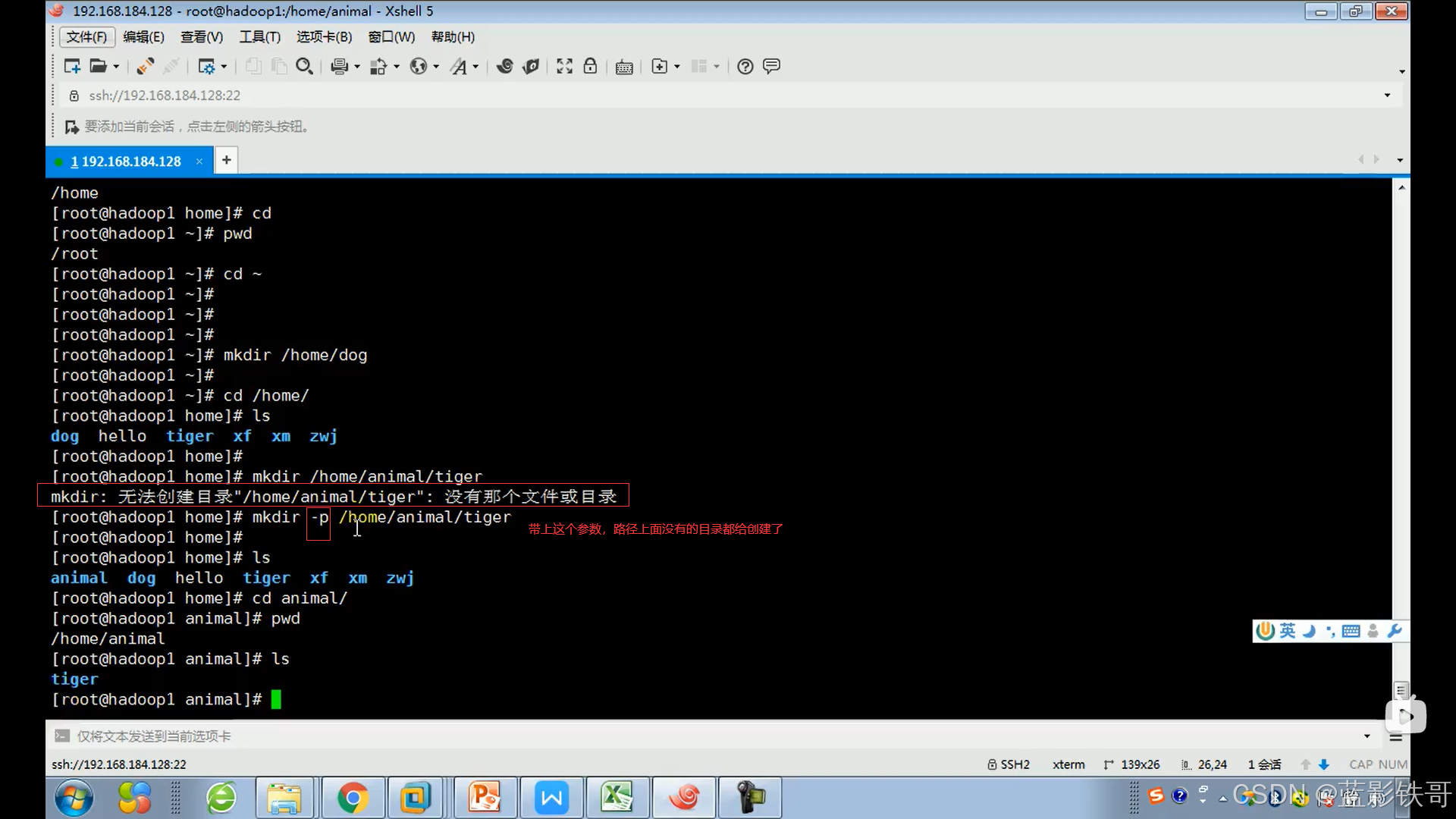Click the add session arrow icon
This screenshot has width=1456, height=819.
point(71,127)
